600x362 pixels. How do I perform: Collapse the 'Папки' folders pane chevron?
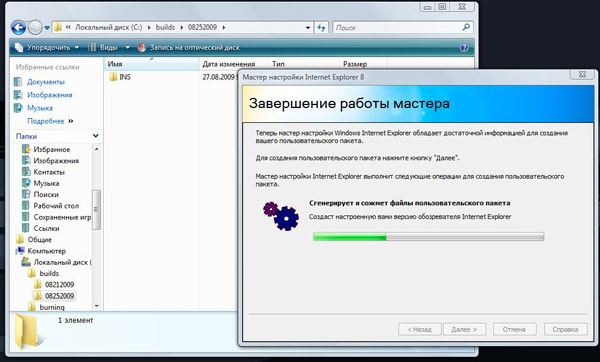96,136
